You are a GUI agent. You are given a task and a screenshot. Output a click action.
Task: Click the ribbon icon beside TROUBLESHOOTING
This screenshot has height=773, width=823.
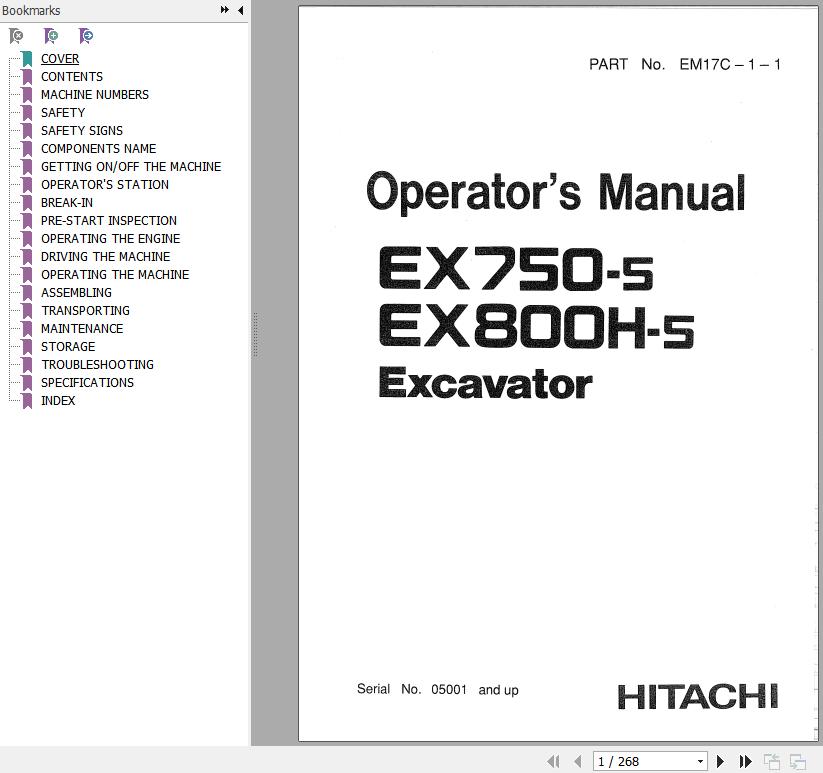point(27,365)
